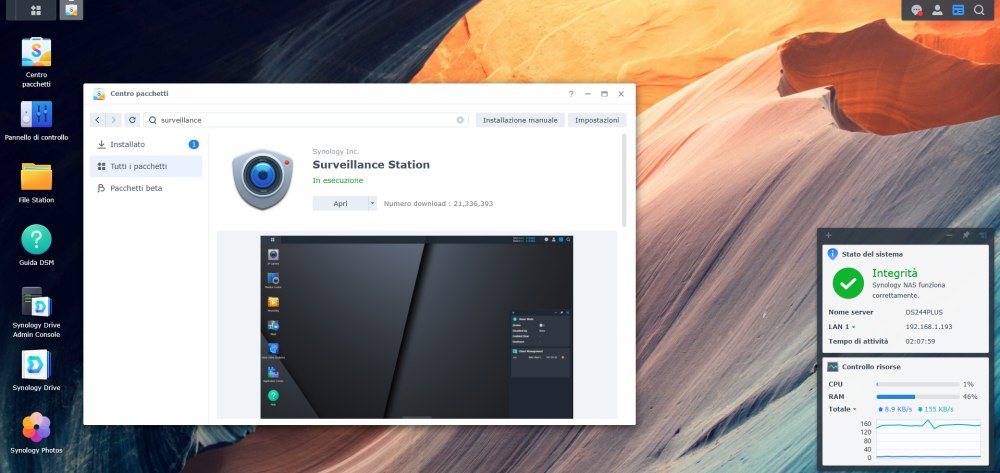
Task: Click the Tempo di attività label
Action: click(x=858, y=341)
